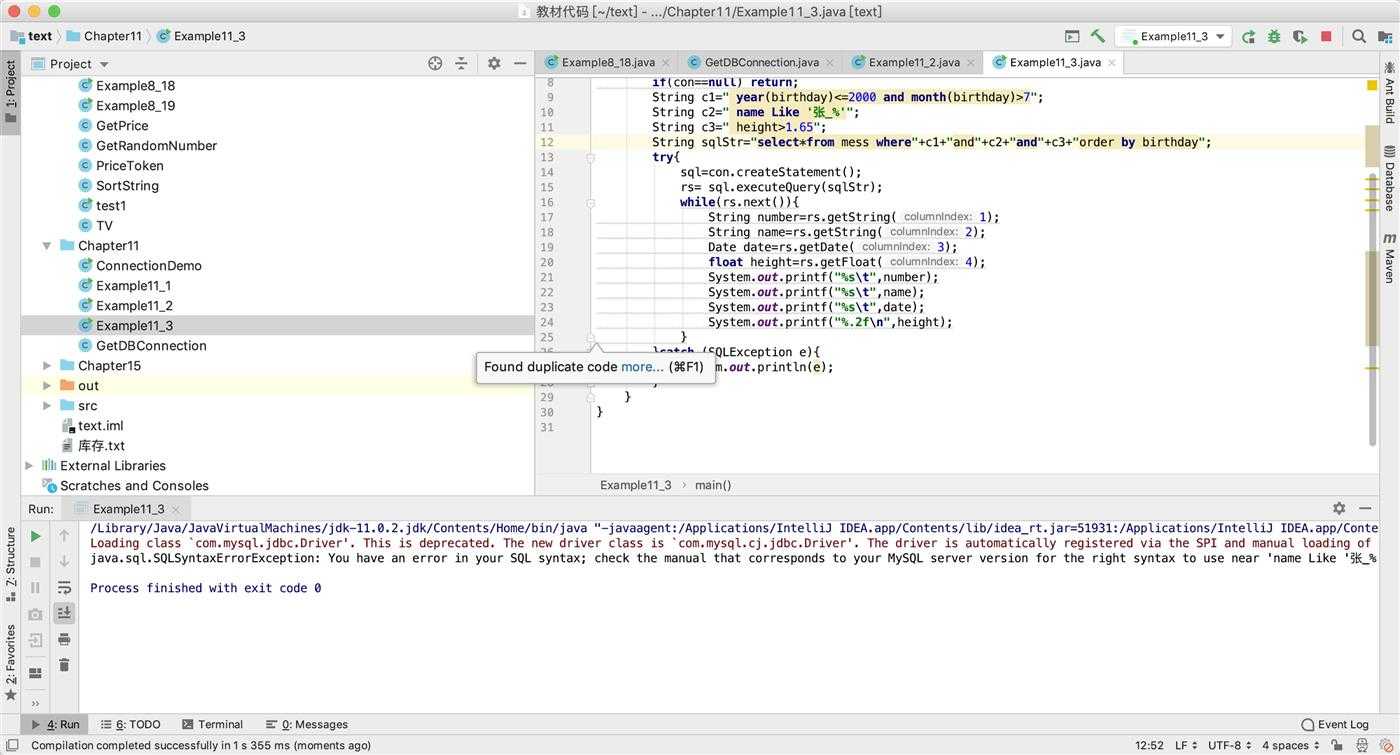Viewport: 1400px width, 755px height.
Task: Click the pause output icon in Run panel
Action: (36, 588)
